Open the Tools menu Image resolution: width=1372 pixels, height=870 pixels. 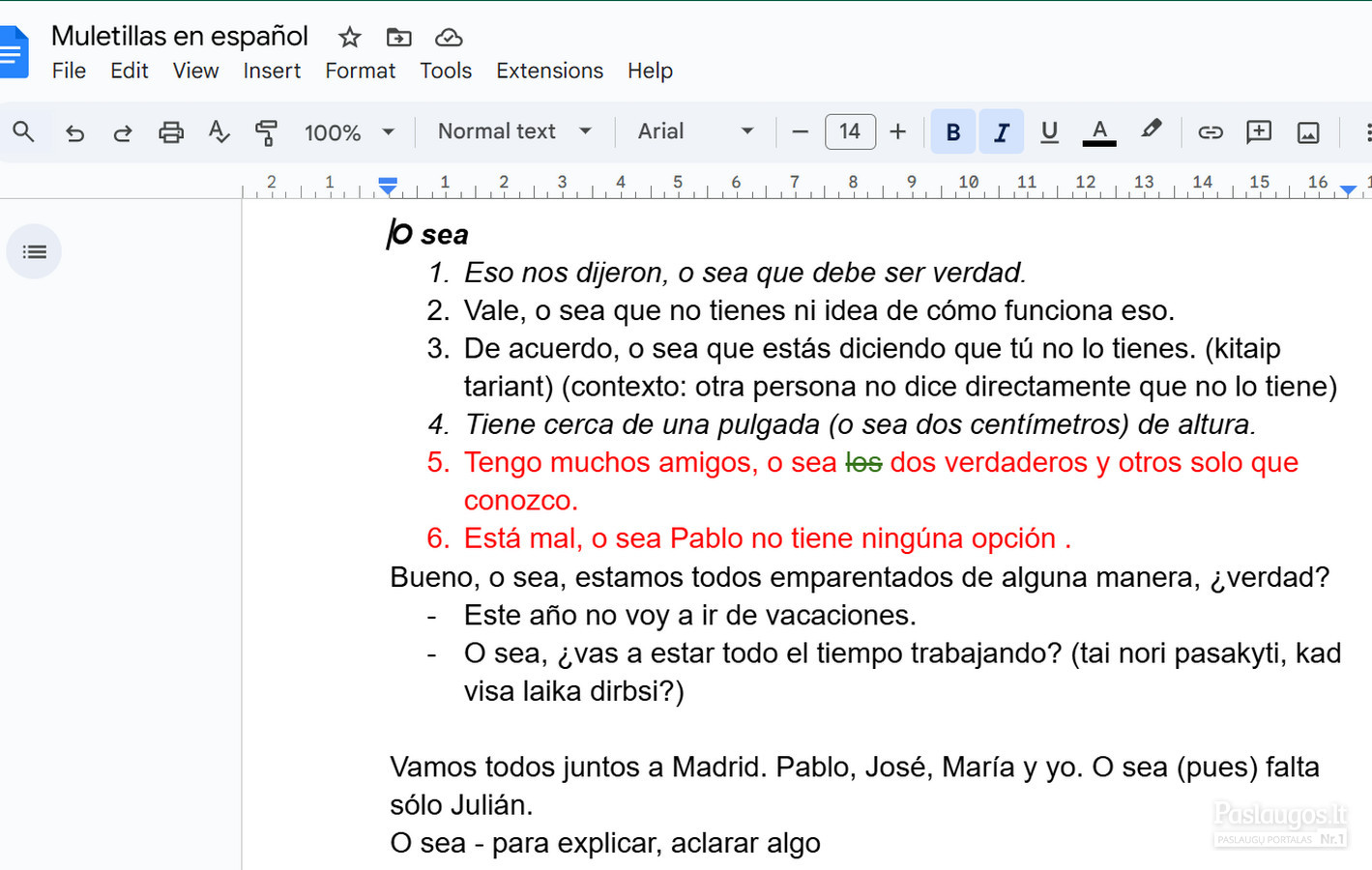(x=446, y=71)
